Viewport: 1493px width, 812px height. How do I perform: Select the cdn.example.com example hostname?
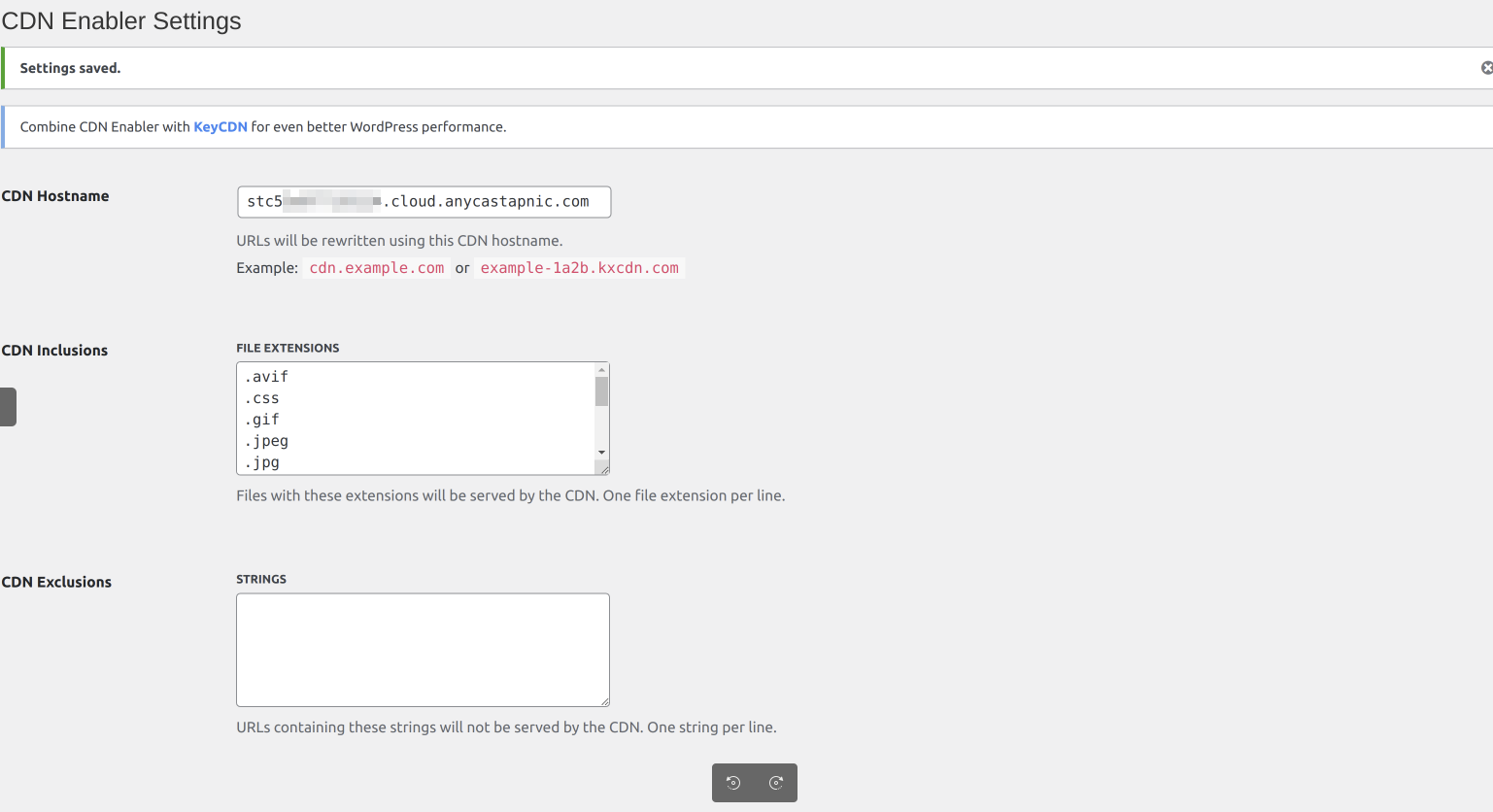(x=377, y=268)
